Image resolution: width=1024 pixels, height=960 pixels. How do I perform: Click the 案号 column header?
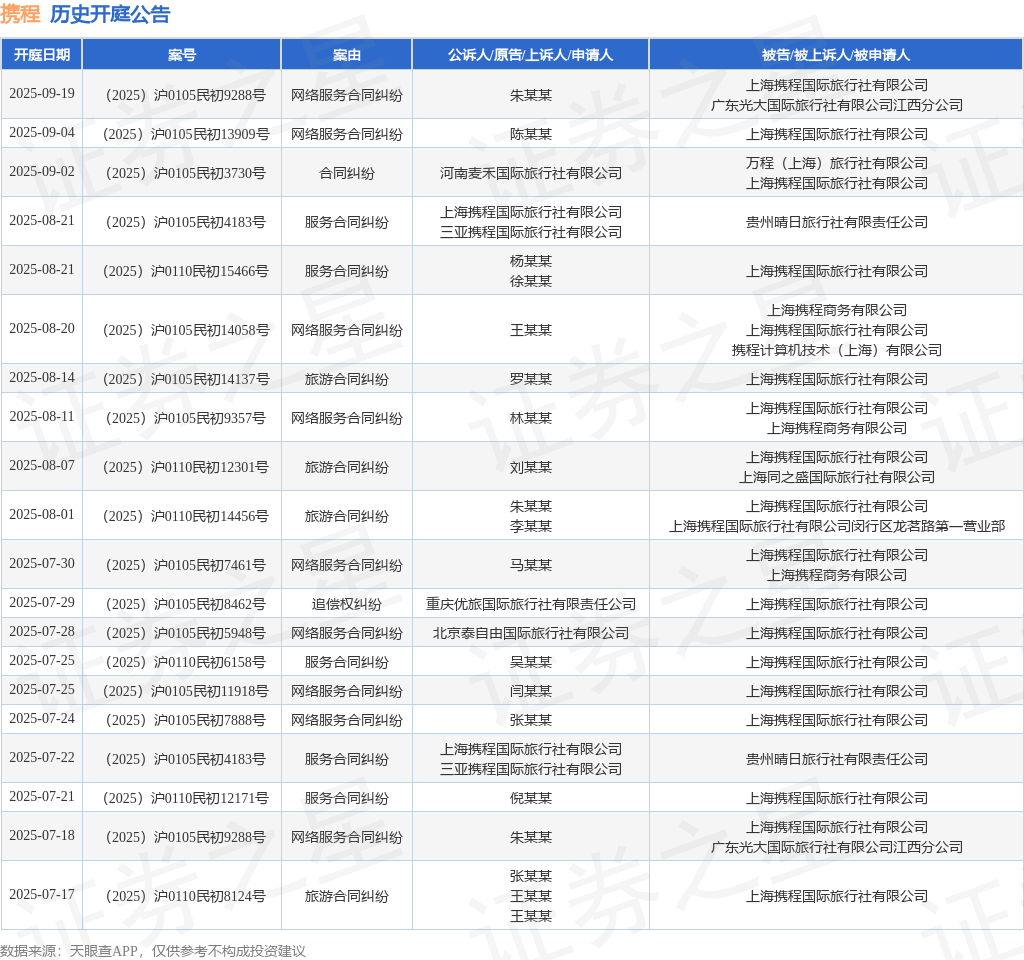(182, 55)
